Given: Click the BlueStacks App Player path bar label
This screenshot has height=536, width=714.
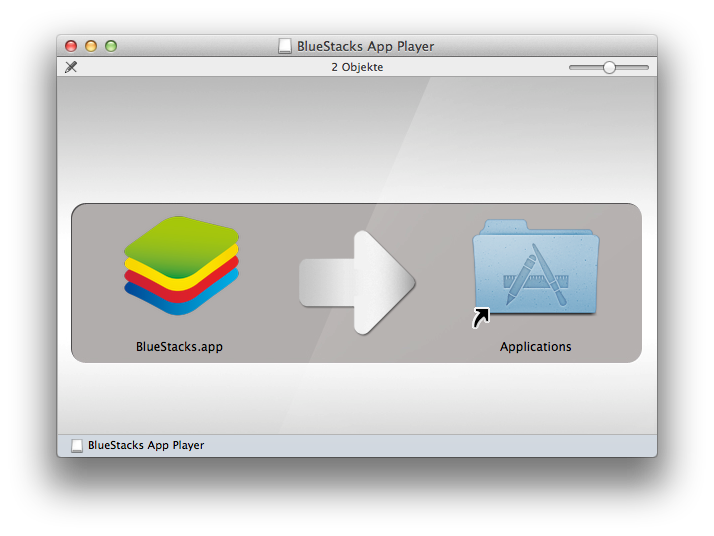Looking at the screenshot, I should 146,445.
